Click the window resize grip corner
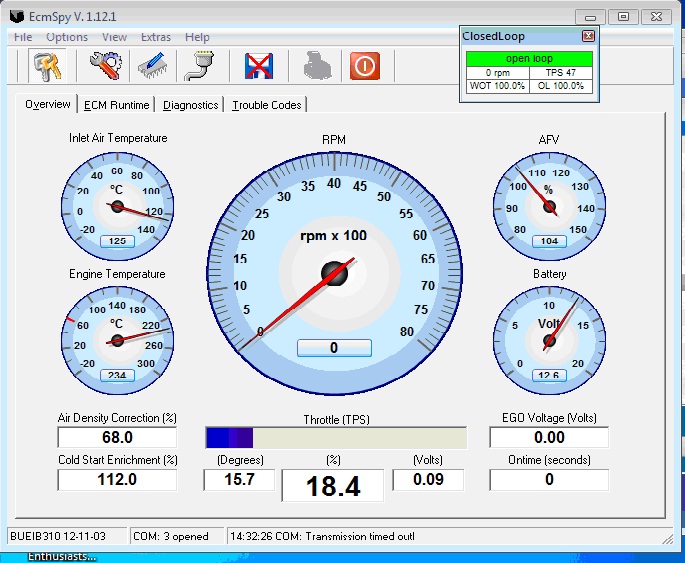 (x=668, y=539)
